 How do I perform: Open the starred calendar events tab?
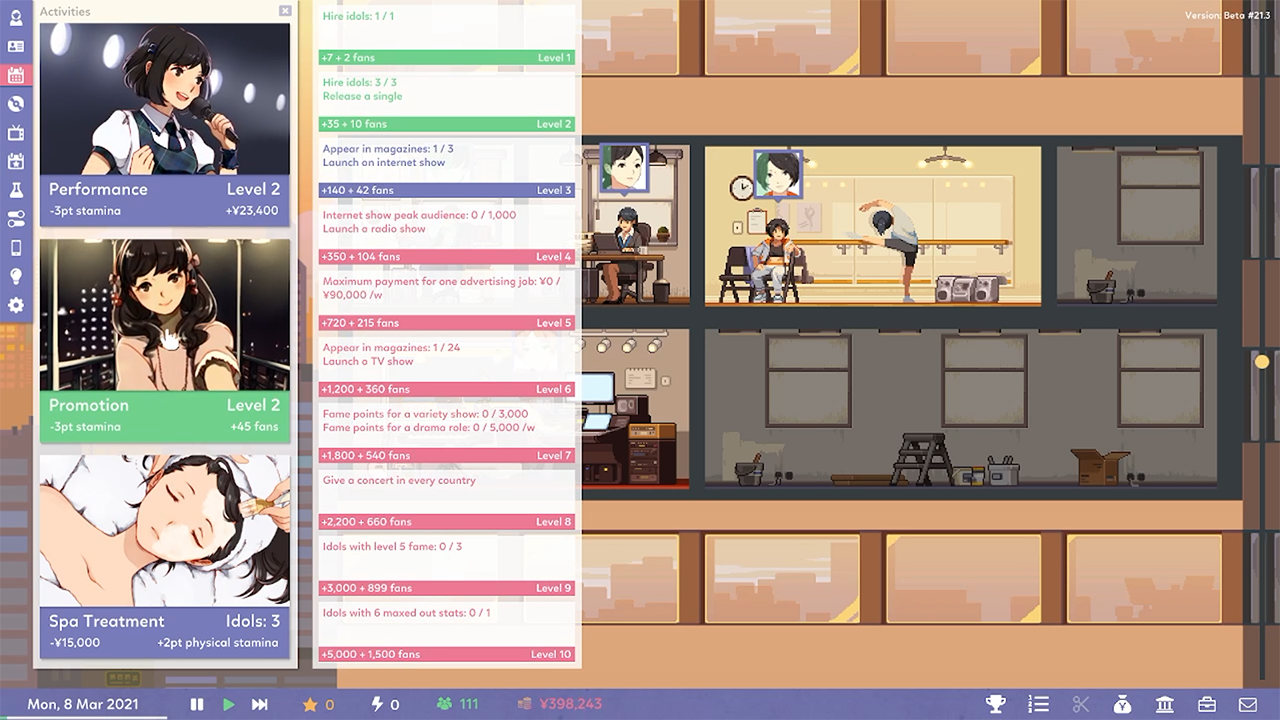tap(16, 162)
